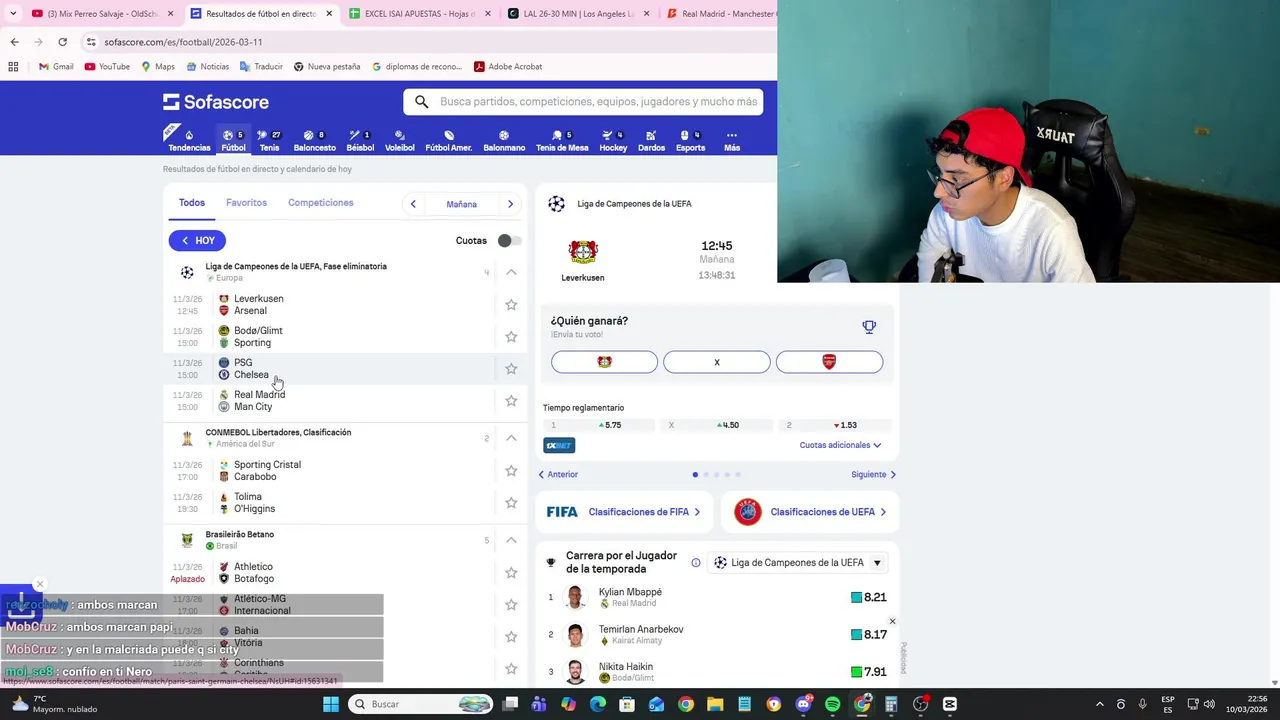This screenshot has height=720, width=1280.
Task: Open Spotify from the taskbar
Action: click(x=833, y=704)
